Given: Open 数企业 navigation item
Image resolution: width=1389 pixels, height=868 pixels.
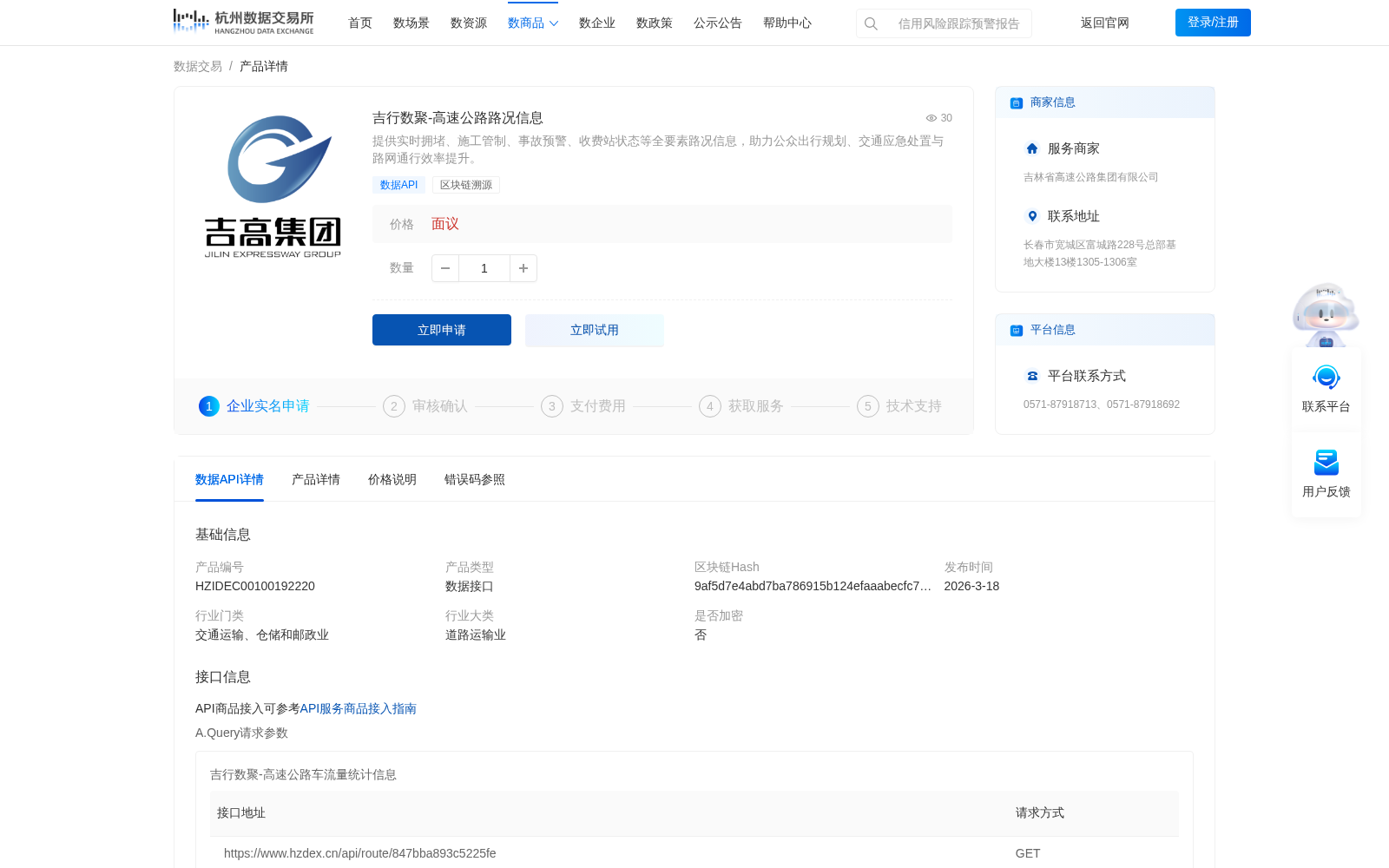Looking at the screenshot, I should 597,23.
